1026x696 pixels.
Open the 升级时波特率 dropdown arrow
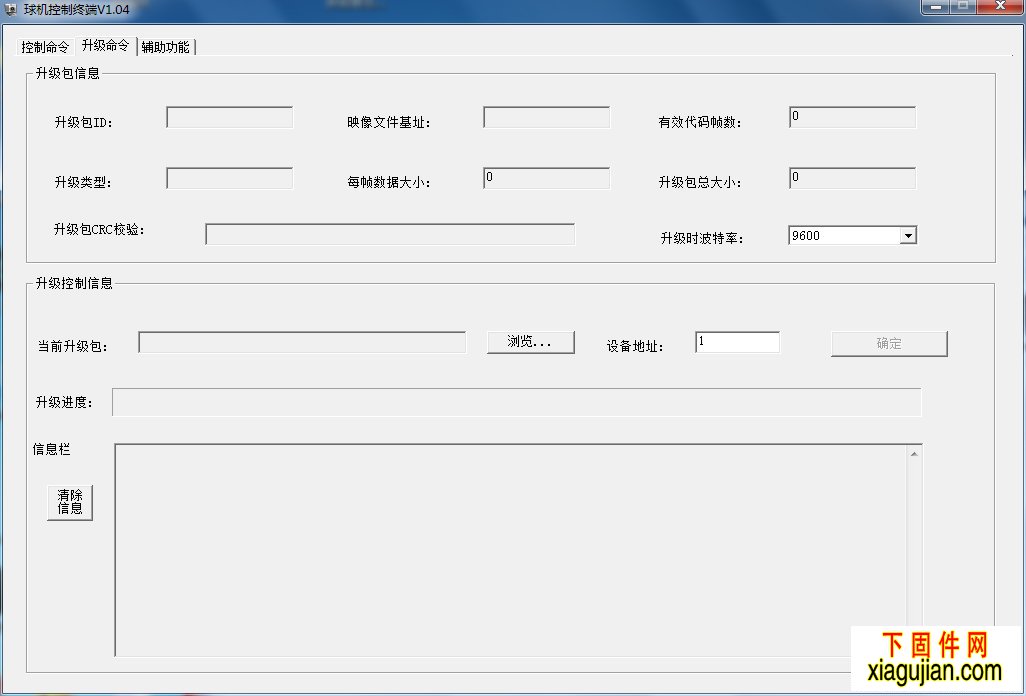(908, 235)
